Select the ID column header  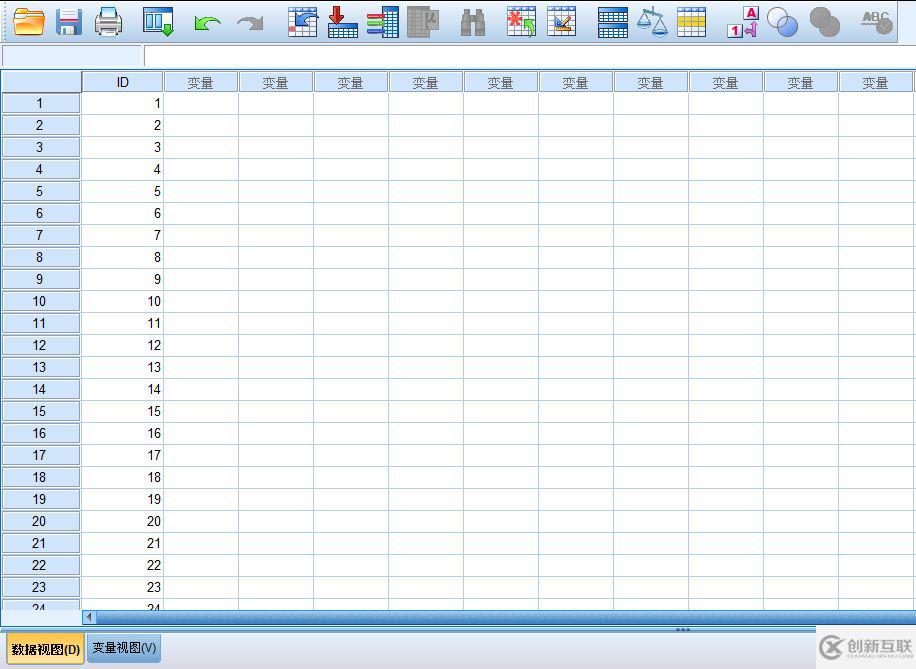coord(122,82)
